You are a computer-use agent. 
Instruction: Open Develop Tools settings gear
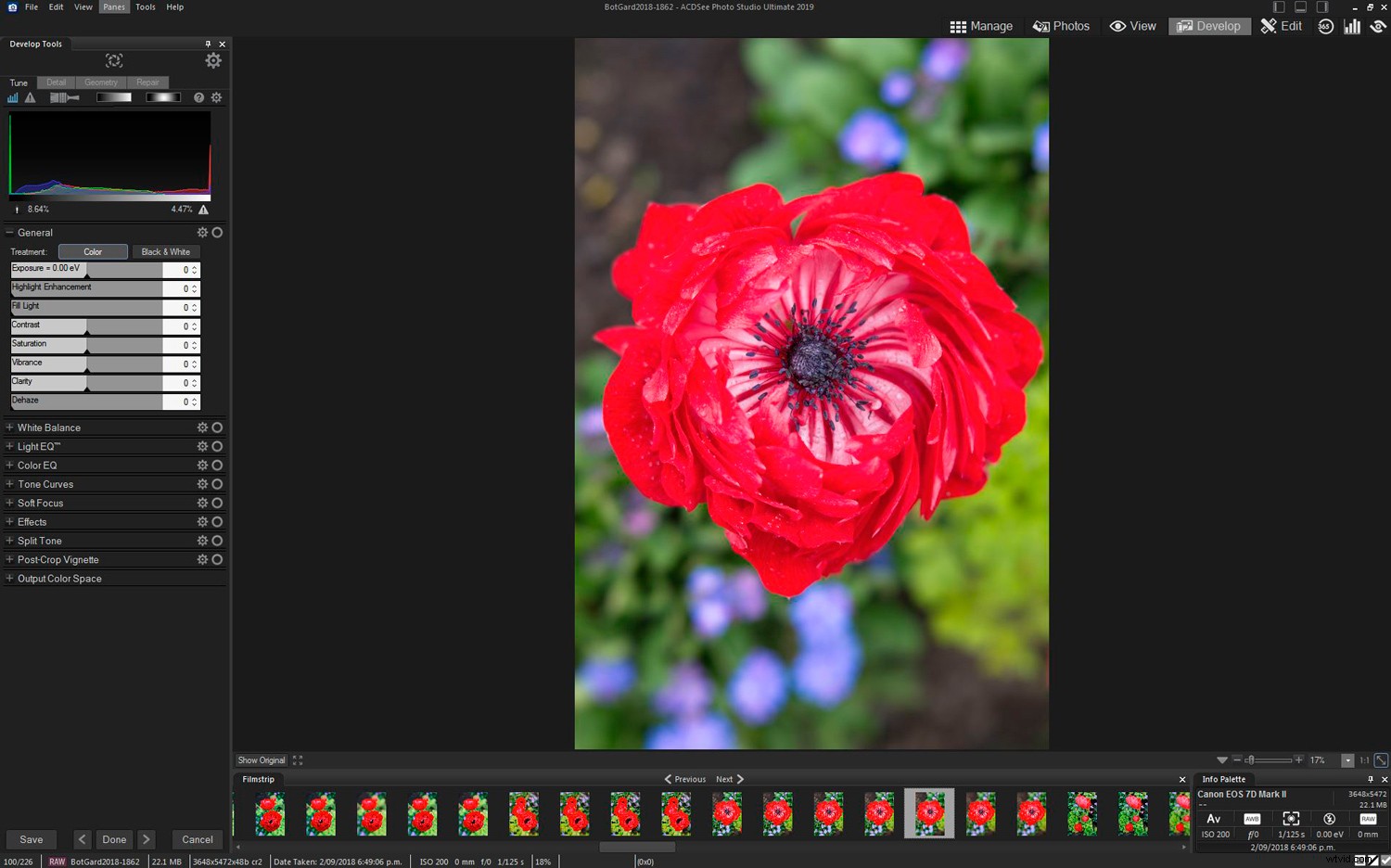(213, 60)
